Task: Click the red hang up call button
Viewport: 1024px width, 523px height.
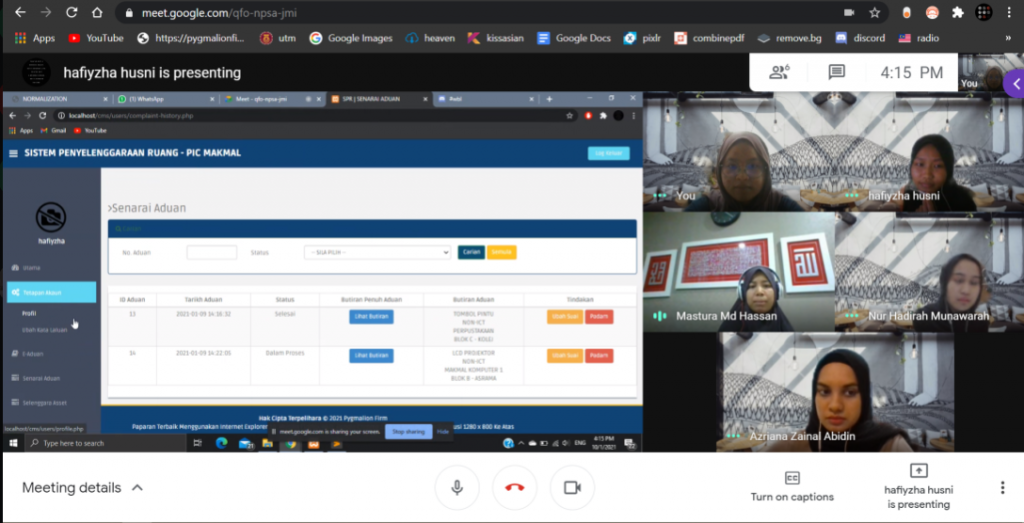Action: click(515, 487)
